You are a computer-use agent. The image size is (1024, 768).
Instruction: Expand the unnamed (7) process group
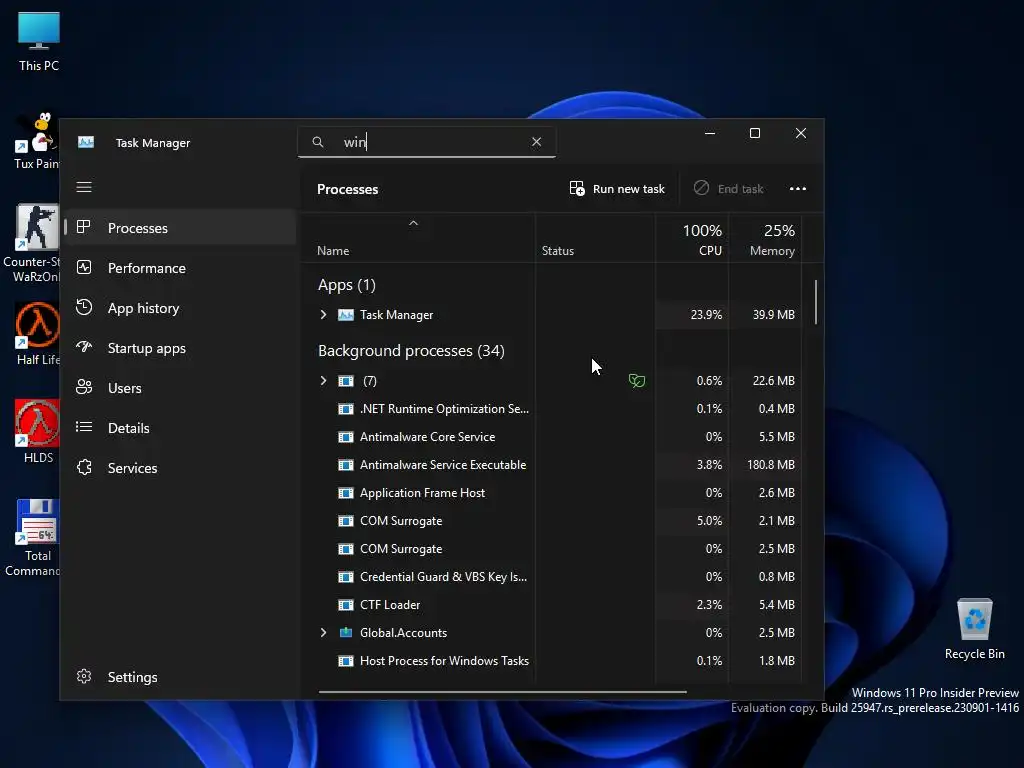(323, 380)
